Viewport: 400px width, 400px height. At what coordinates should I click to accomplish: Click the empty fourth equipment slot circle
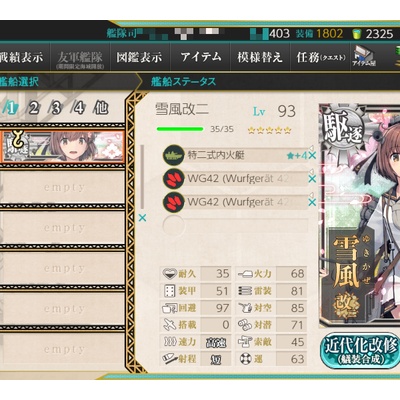(173, 226)
